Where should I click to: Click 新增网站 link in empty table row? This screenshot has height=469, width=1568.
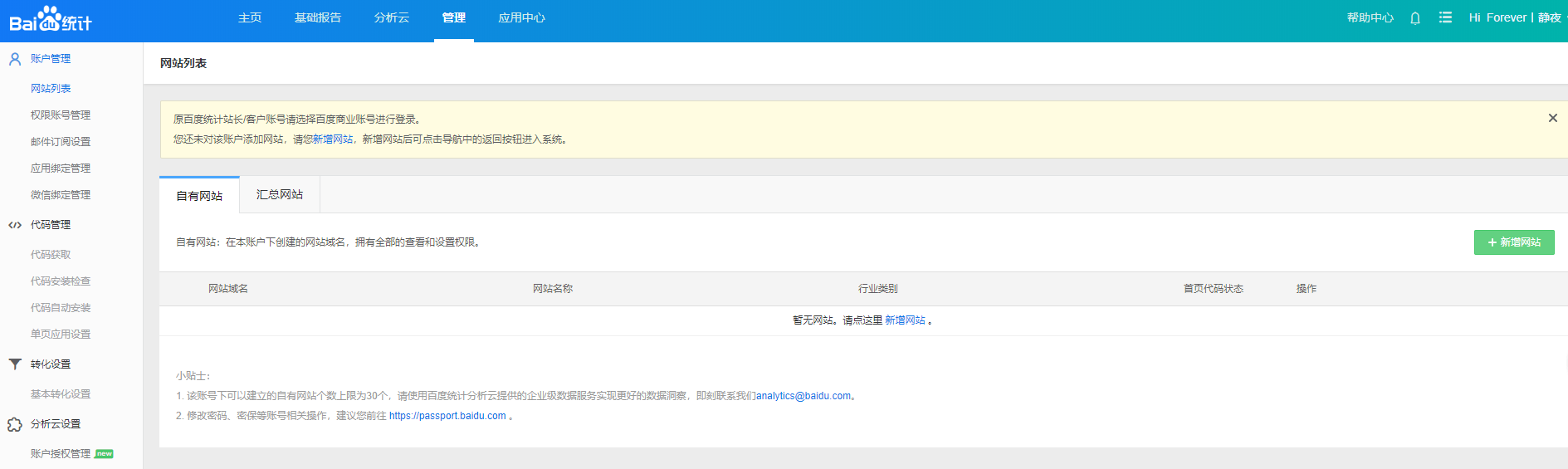click(x=905, y=320)
